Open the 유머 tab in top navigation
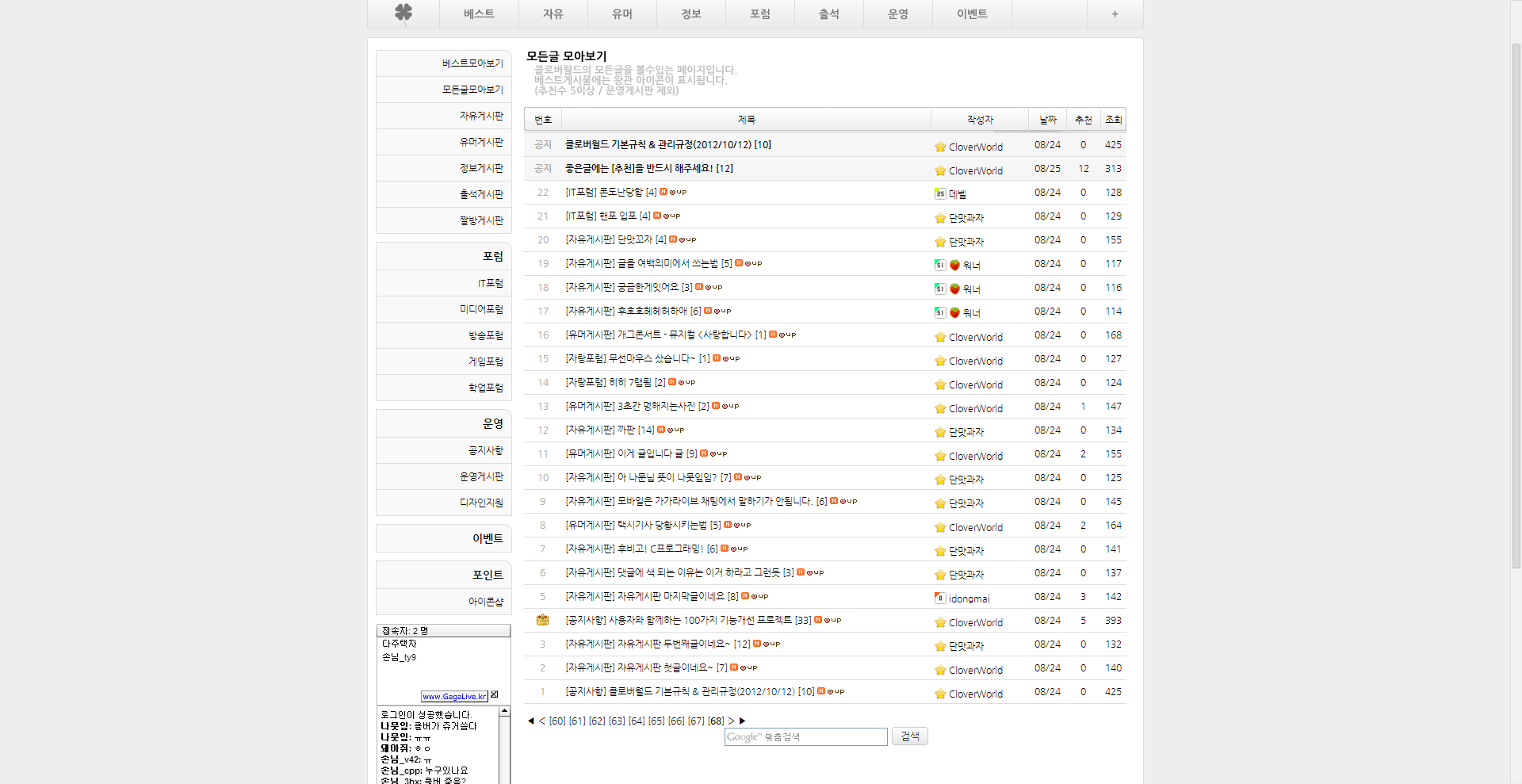 (x=622, y=14)
